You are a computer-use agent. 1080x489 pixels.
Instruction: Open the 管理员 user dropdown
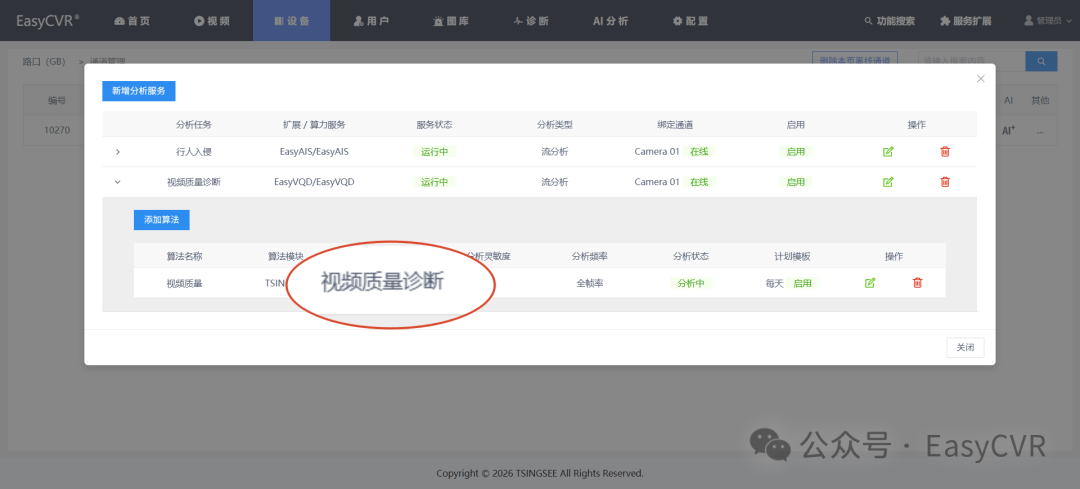(1048, 21)
